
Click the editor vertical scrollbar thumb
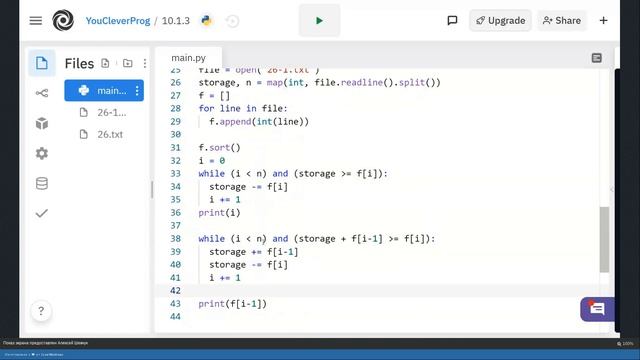604,239
